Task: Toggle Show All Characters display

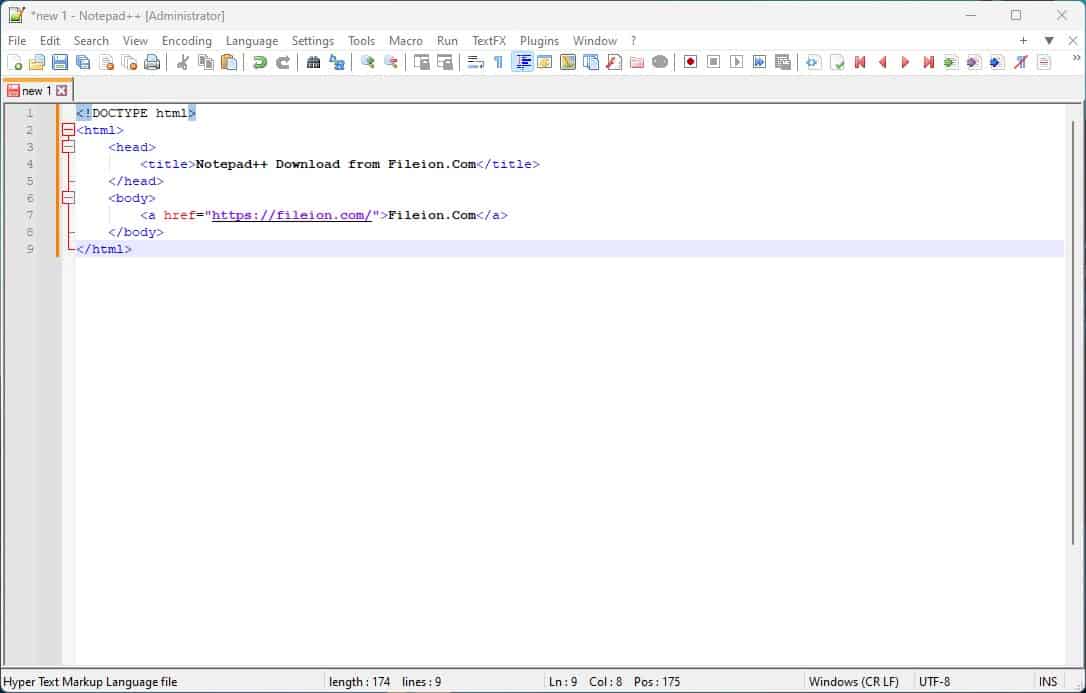Action: (498, 61)
